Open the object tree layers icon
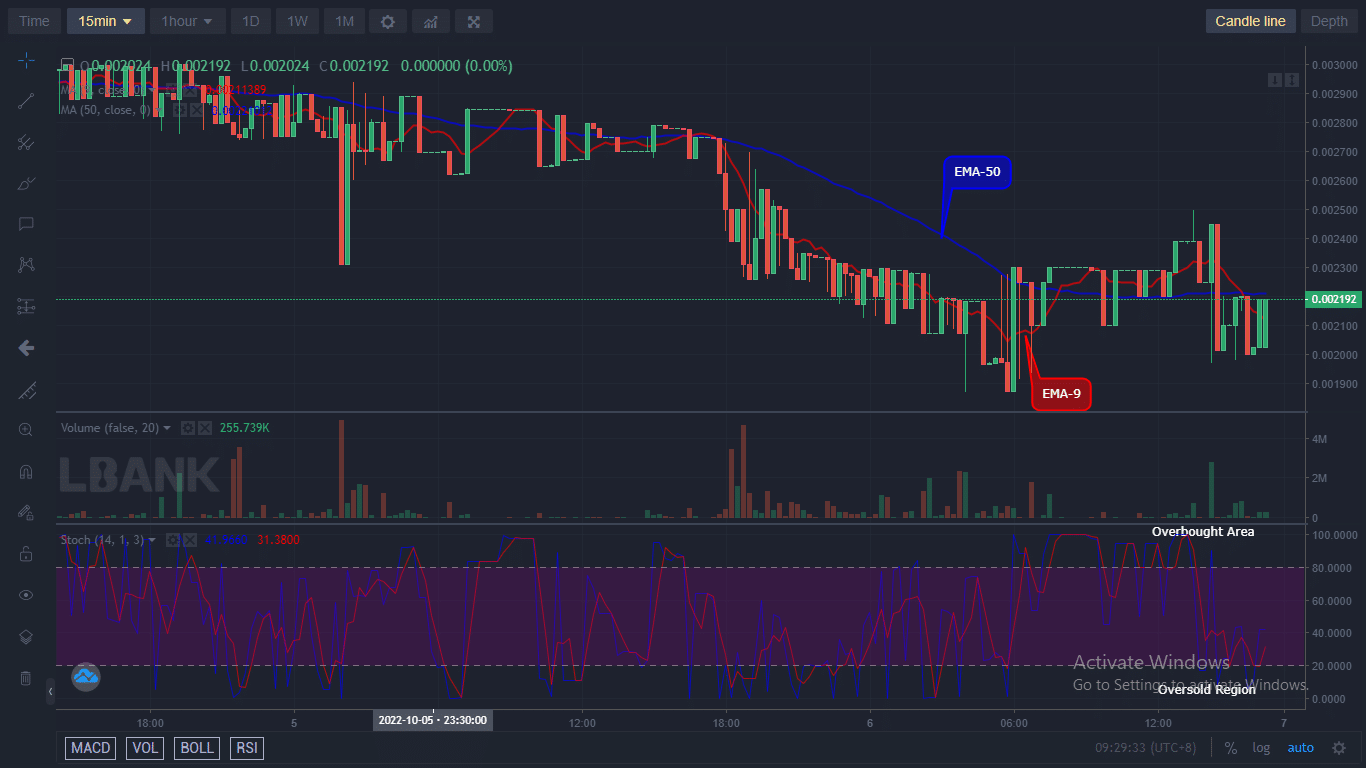Viewport: 1366px width, 768px height. point(26,637)
